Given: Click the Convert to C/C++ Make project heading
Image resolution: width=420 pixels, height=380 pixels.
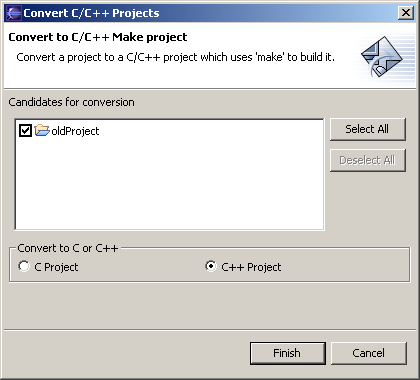Looking at the screenshot, I should tap(98, 37).
